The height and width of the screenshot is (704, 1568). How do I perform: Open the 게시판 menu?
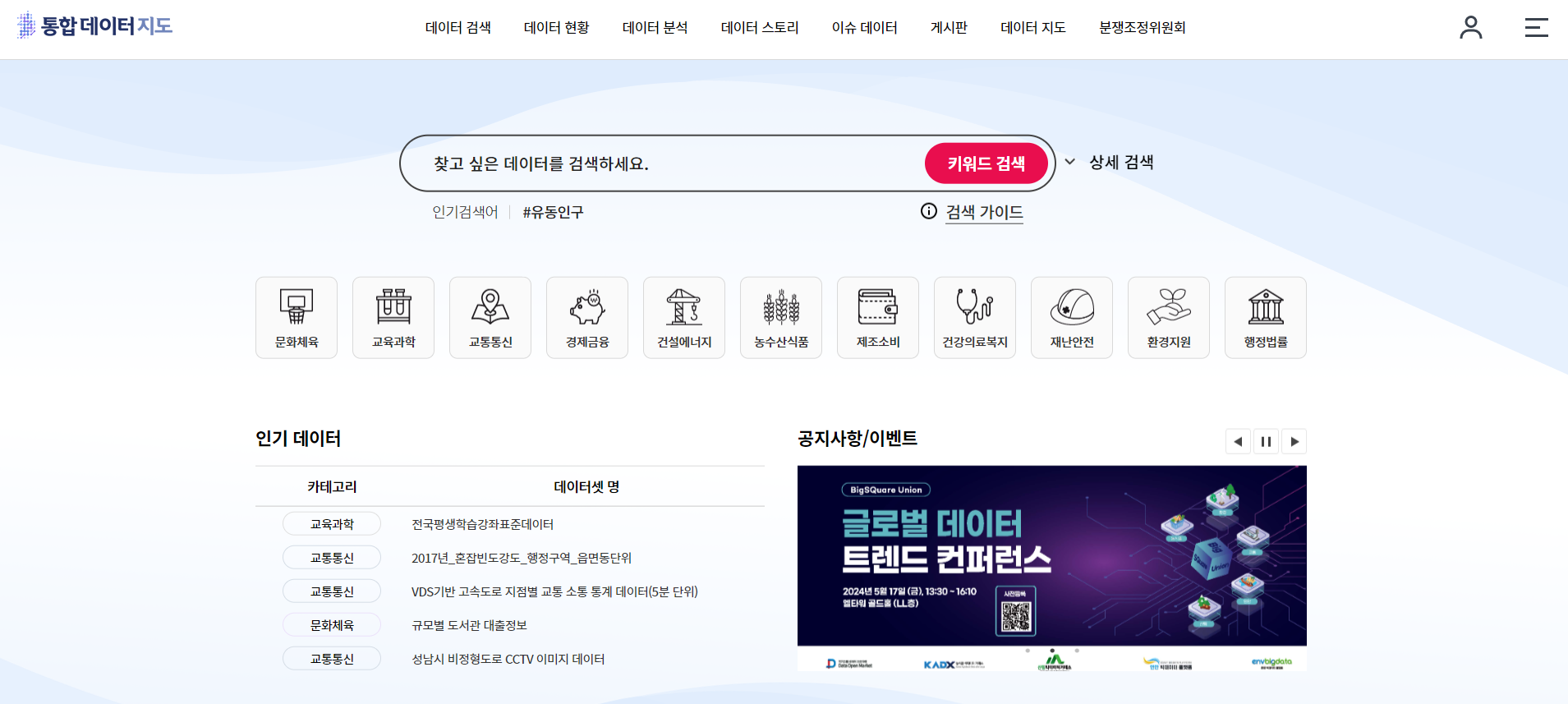[x=949, y=28]
